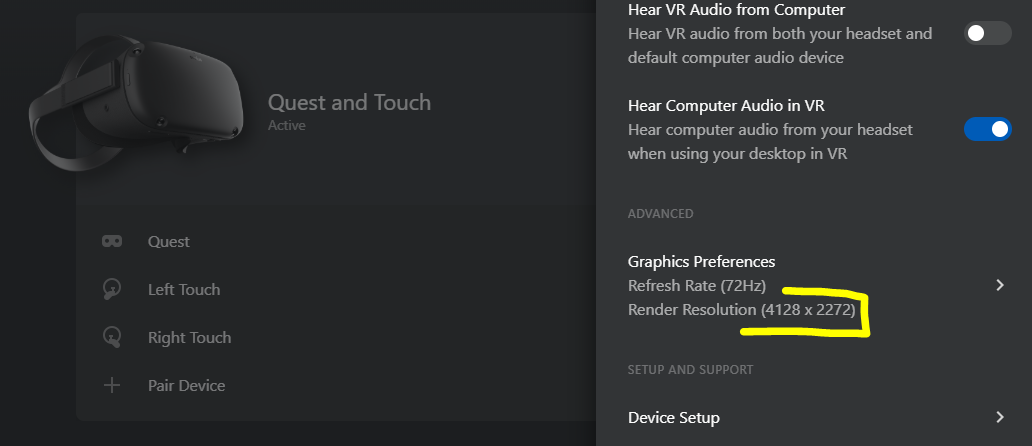Click the Refresh Rate 72Hz text
This screenshot has height=446, width=1032.
pyautogui.click(x=697, y=286)
